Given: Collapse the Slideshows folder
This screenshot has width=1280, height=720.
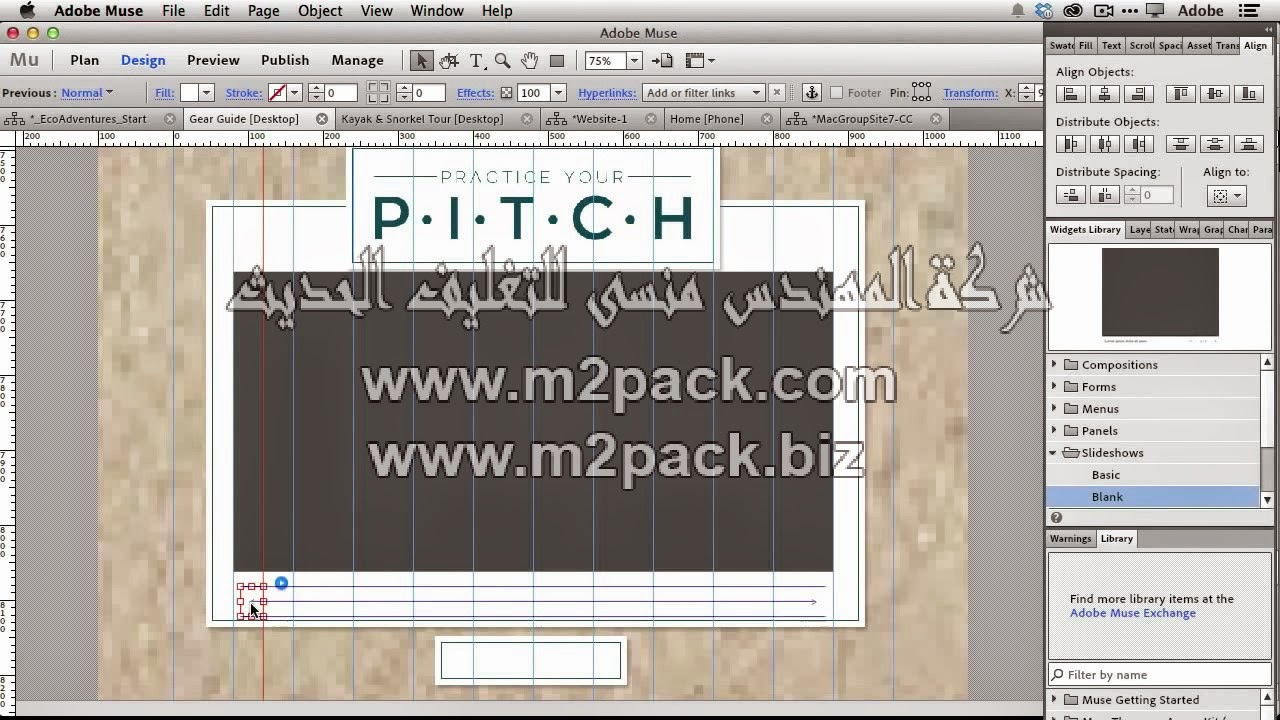Looking at the screenshot, I should (x=1054, y=453).
